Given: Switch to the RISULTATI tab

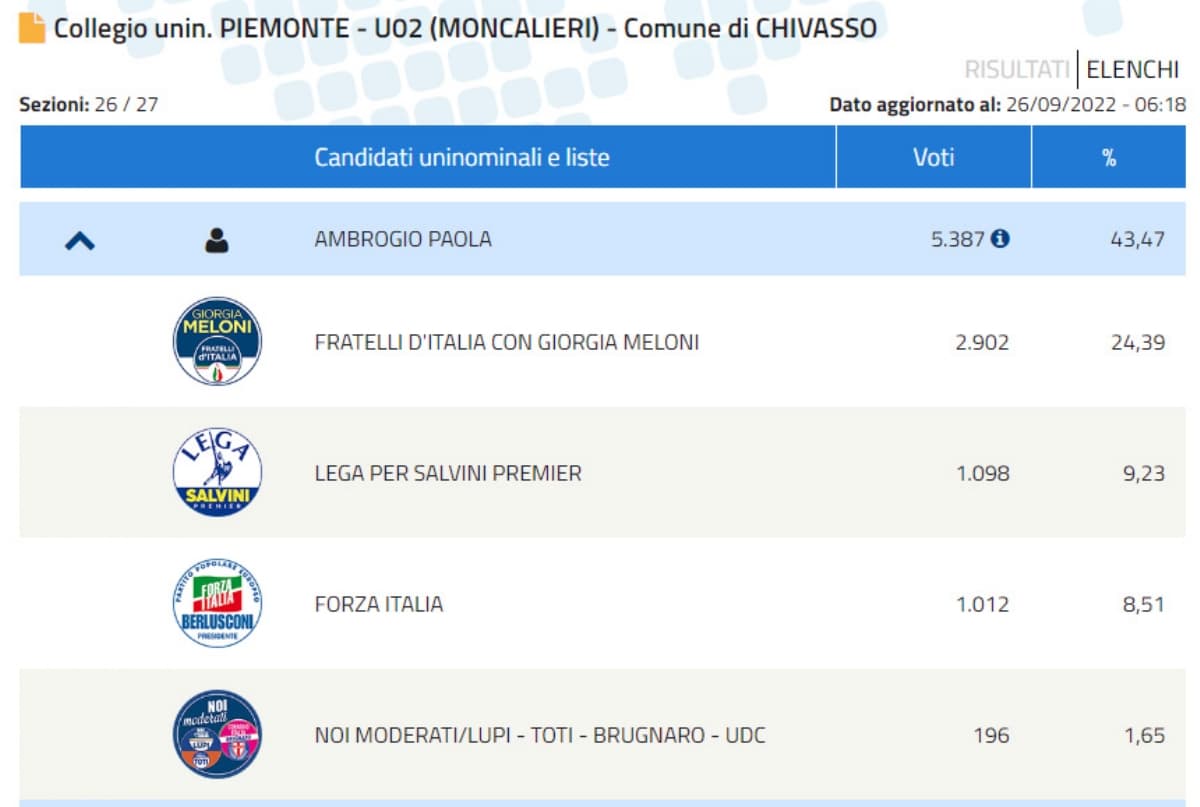Looking at the screenshot, I should [x=1016, y=70].
